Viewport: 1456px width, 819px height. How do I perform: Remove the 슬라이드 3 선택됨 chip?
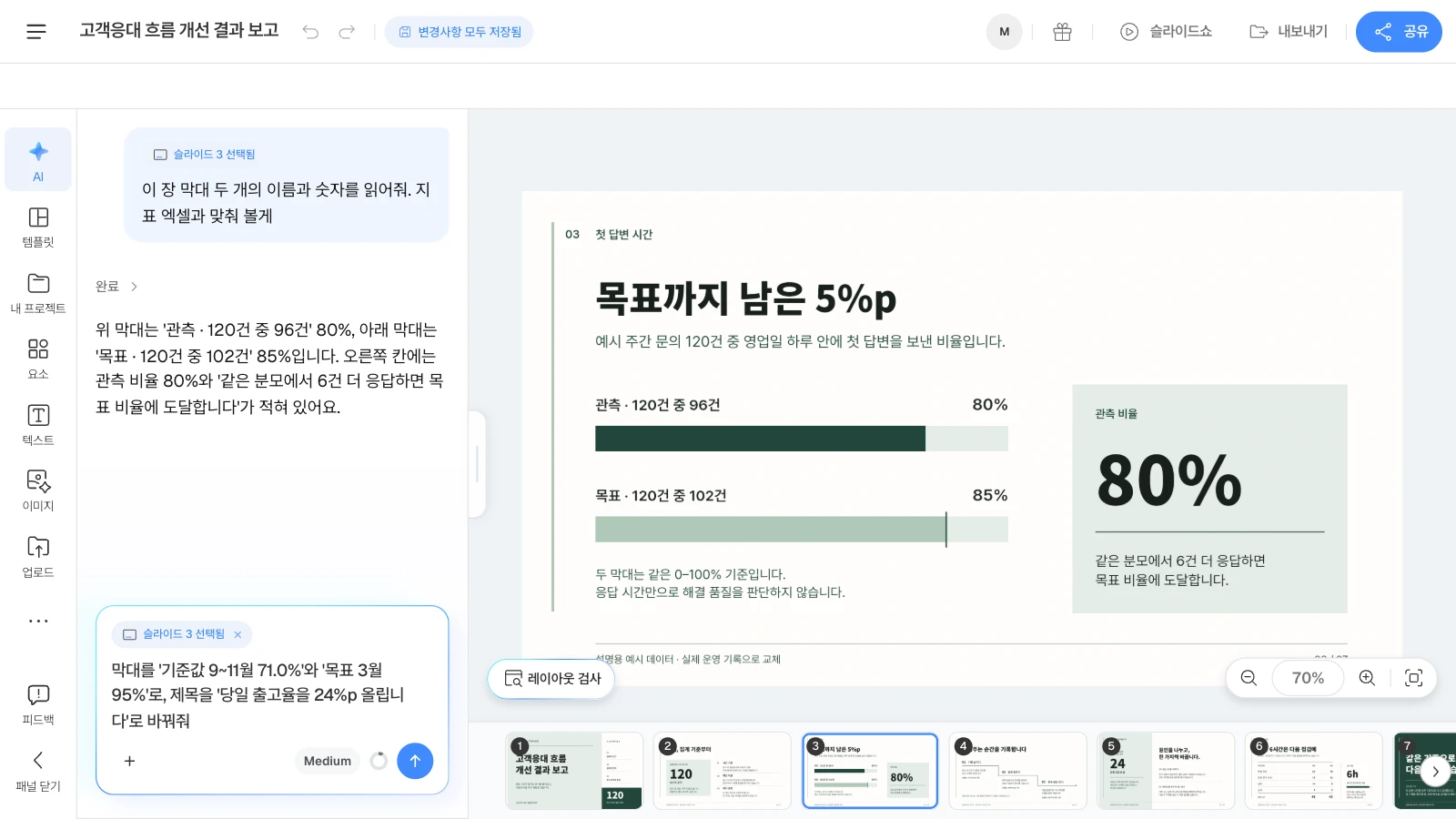pos(238,634)
